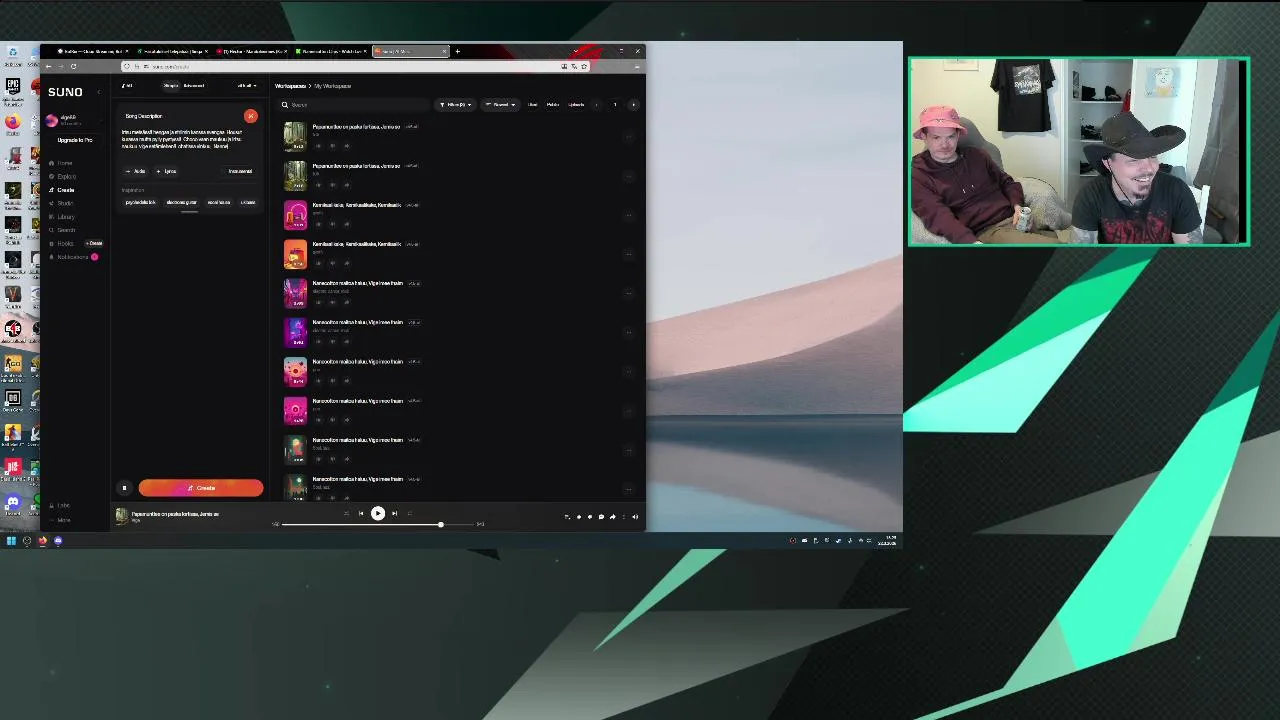Click + Create beside Hooks
Image resolution: width=1280 pixels, height=720 pixels.
94,243
